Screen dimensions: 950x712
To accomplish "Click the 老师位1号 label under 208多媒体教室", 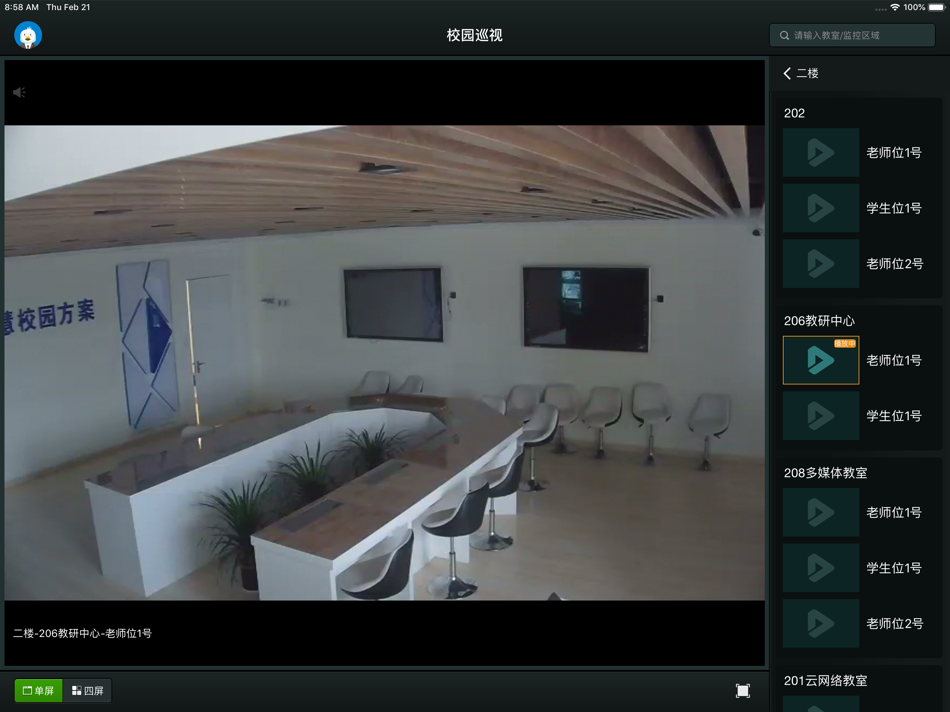I will (894, 513).
